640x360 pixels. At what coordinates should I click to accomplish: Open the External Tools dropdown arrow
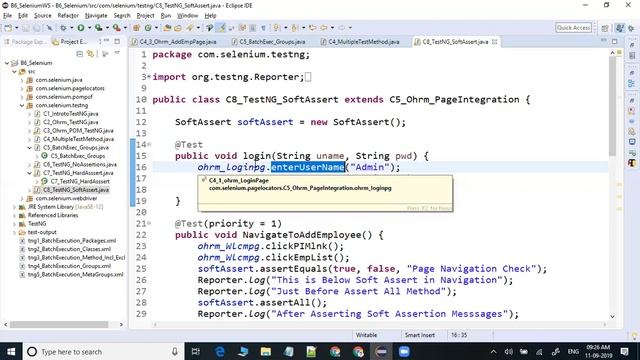pos(125,28)
